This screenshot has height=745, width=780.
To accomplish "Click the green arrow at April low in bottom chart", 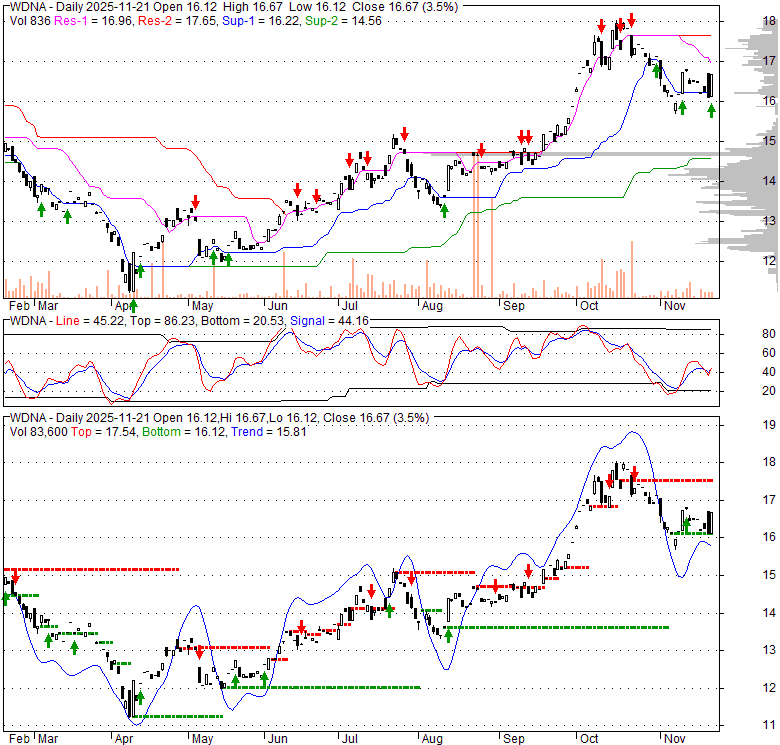I will [140, 697].
